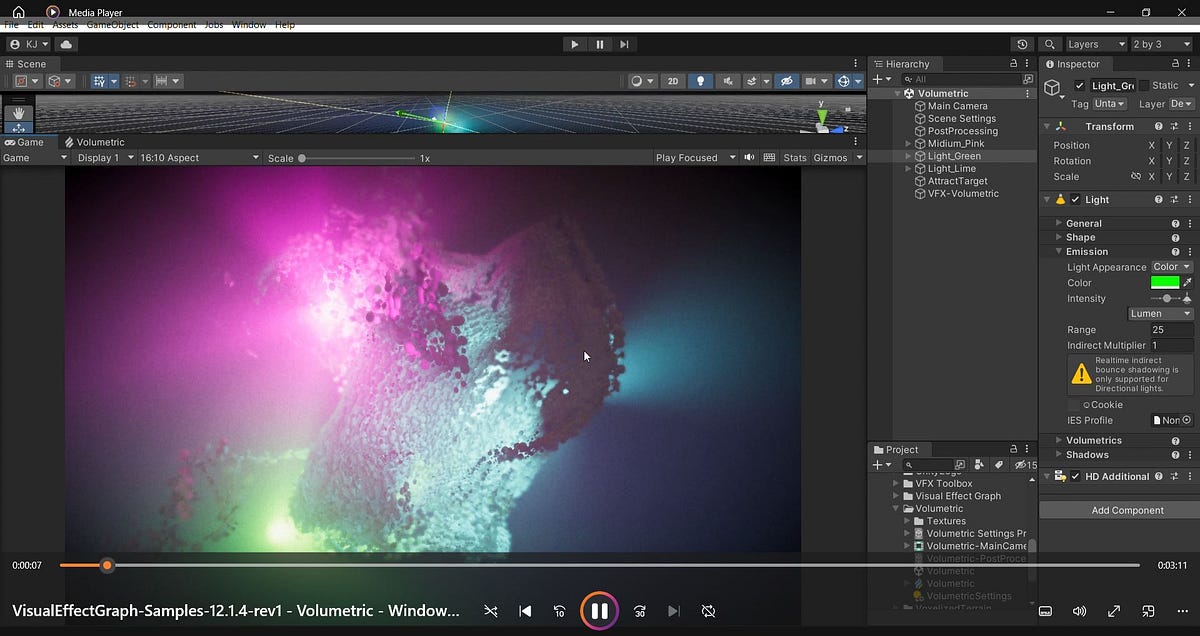Screen dimensions: 1200x636
Task: Toggle scene lighting bulb icon
Action: point(701,81)
